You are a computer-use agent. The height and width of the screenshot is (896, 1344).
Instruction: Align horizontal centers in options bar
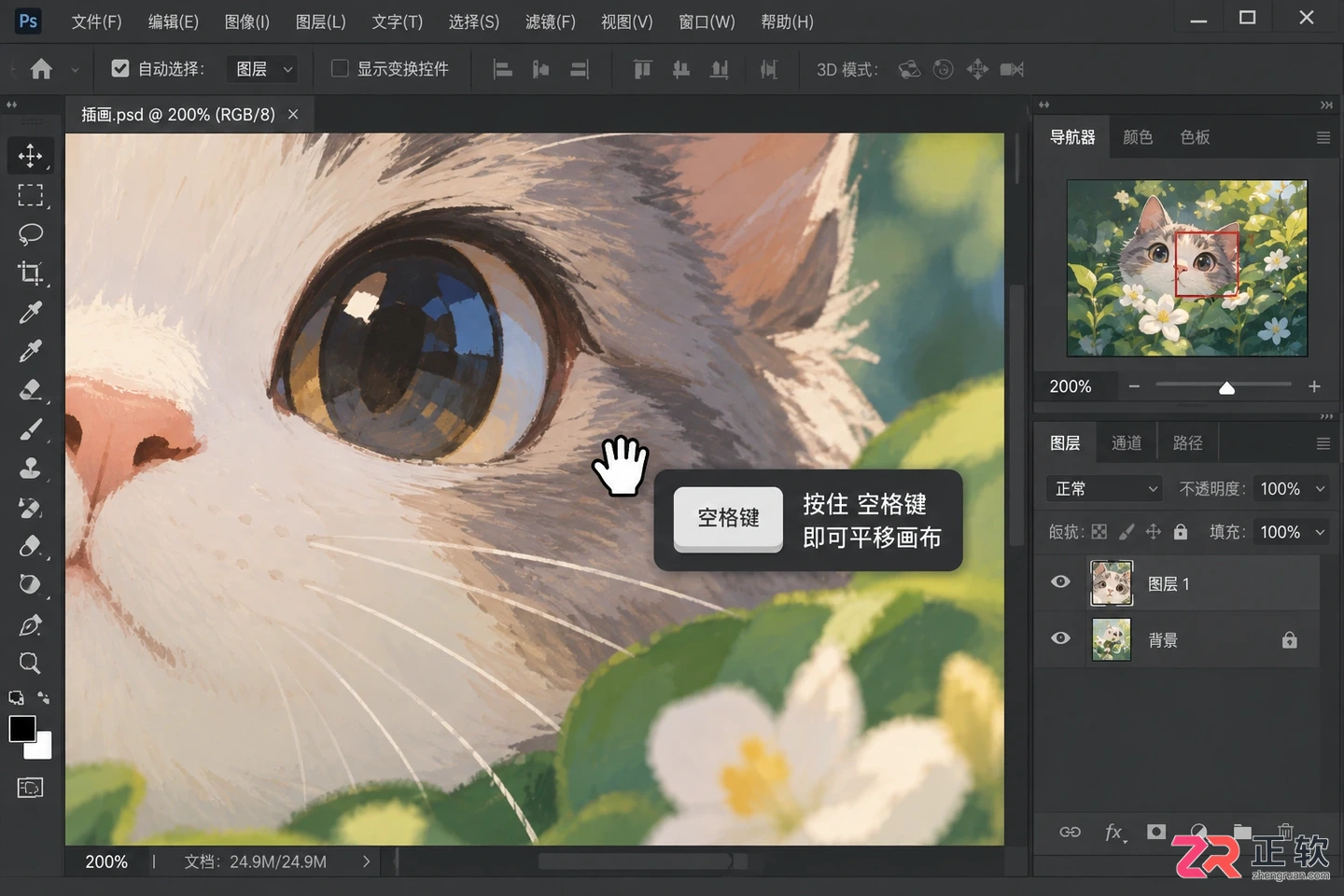(x=540, y=69)
